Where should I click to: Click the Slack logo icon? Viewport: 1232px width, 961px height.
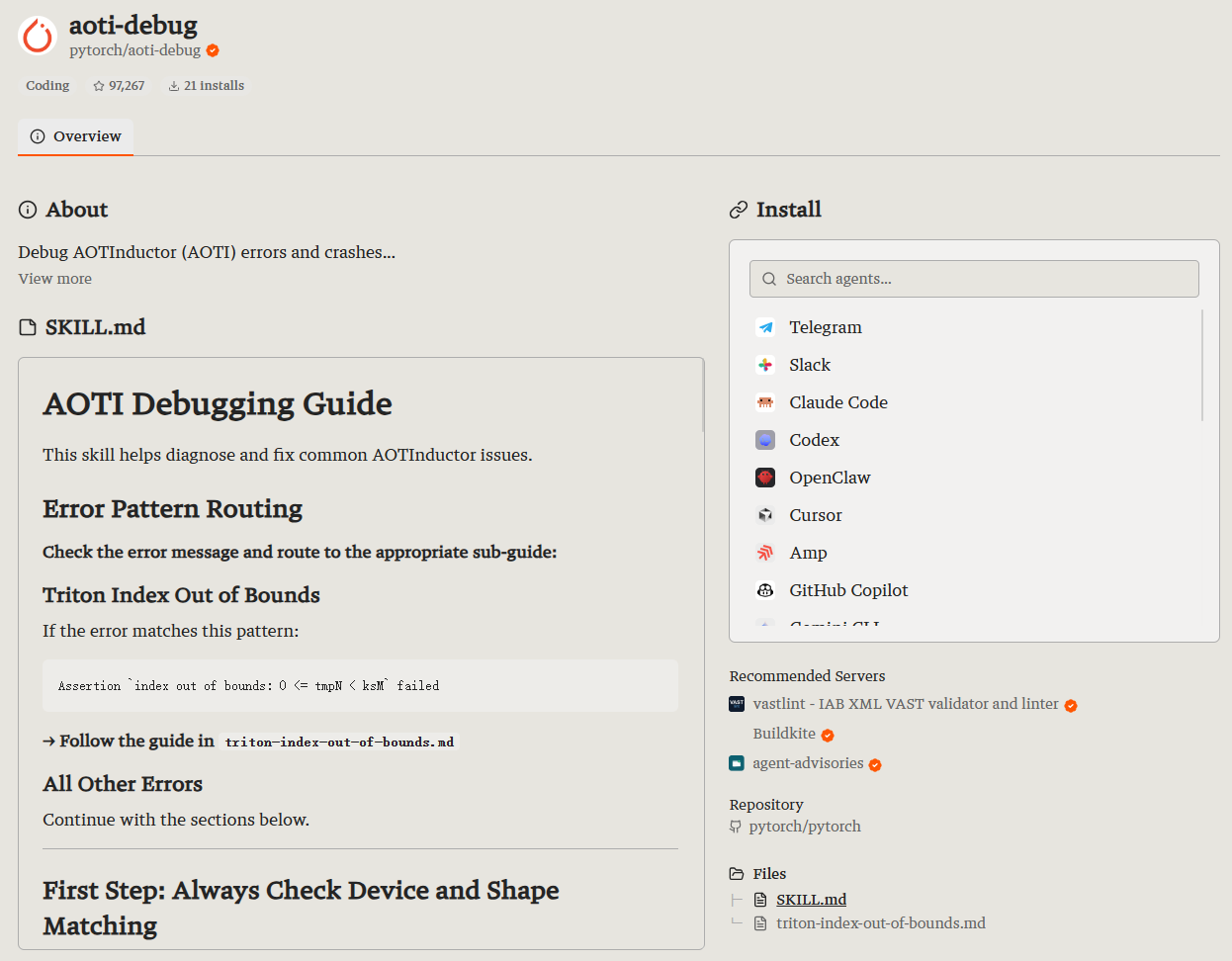pos(765,365)
